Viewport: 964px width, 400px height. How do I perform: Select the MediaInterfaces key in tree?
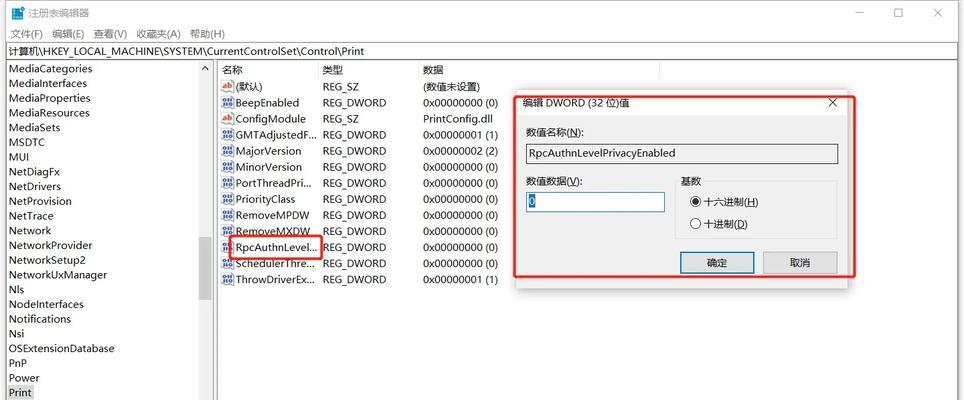point(48,84)
